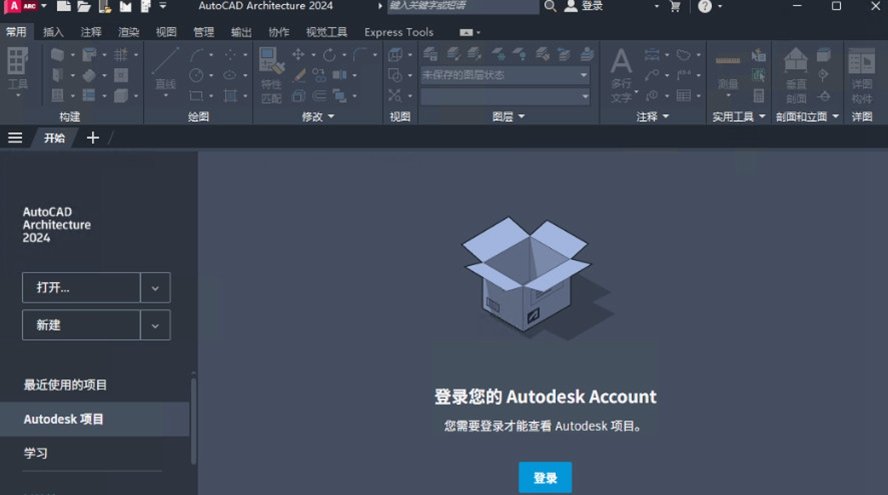Switch to the 输出 ribbon tab
The height and width of the screenshot is (495, 888).
point(241,32)
